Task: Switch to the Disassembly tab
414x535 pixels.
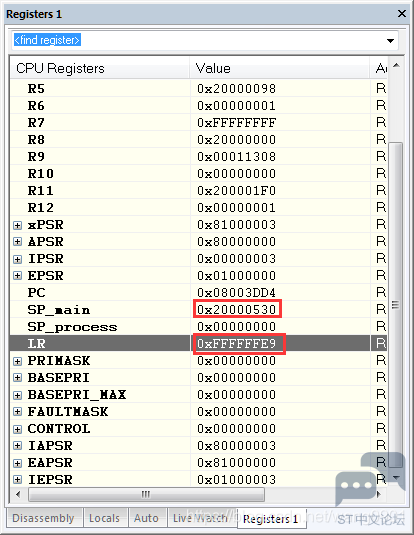Action: [x=43, y=518]
